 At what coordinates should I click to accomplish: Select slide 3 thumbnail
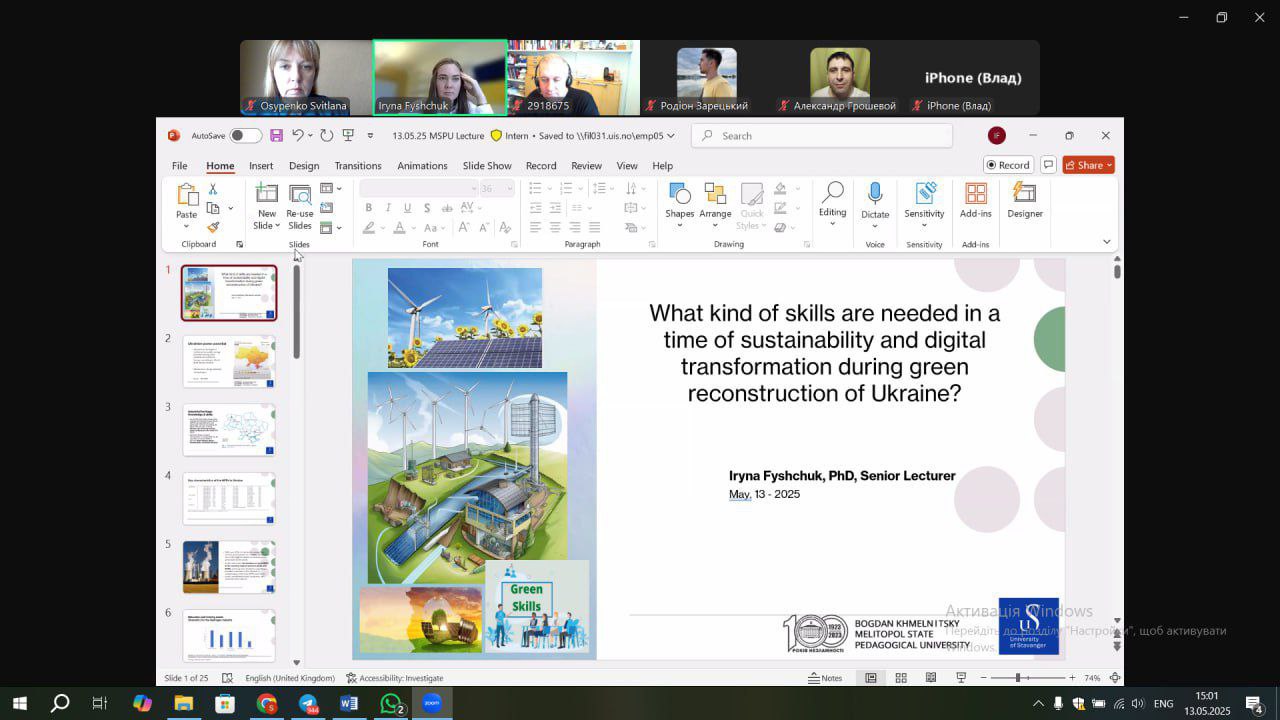click(x=229, y=430)
